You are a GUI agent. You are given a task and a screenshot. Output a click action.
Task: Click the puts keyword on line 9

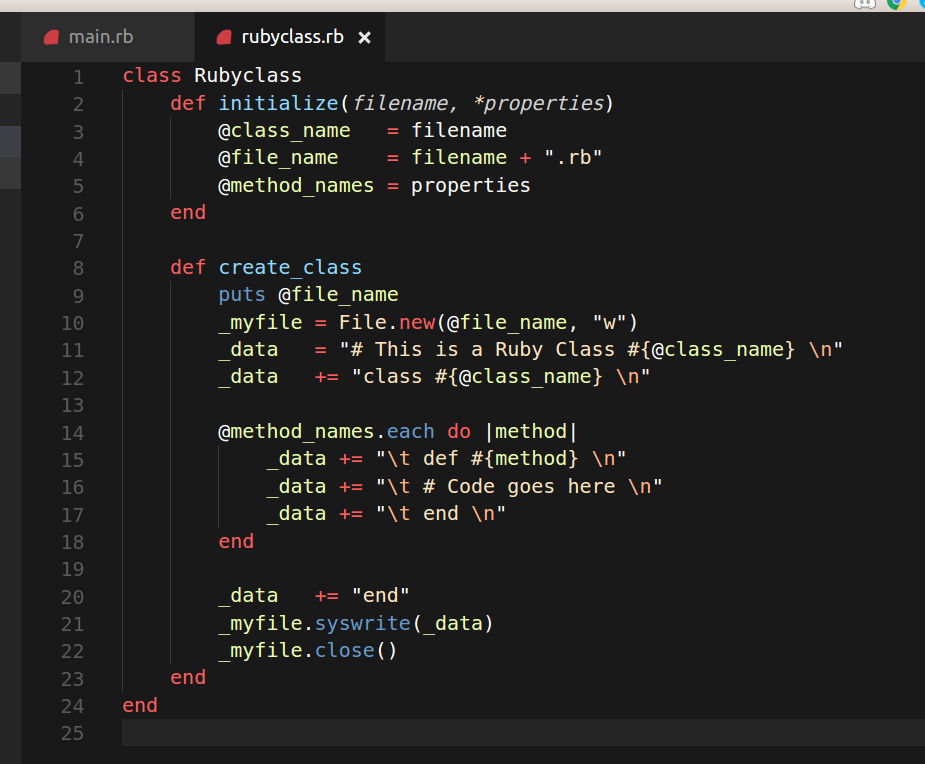point(242,294)
